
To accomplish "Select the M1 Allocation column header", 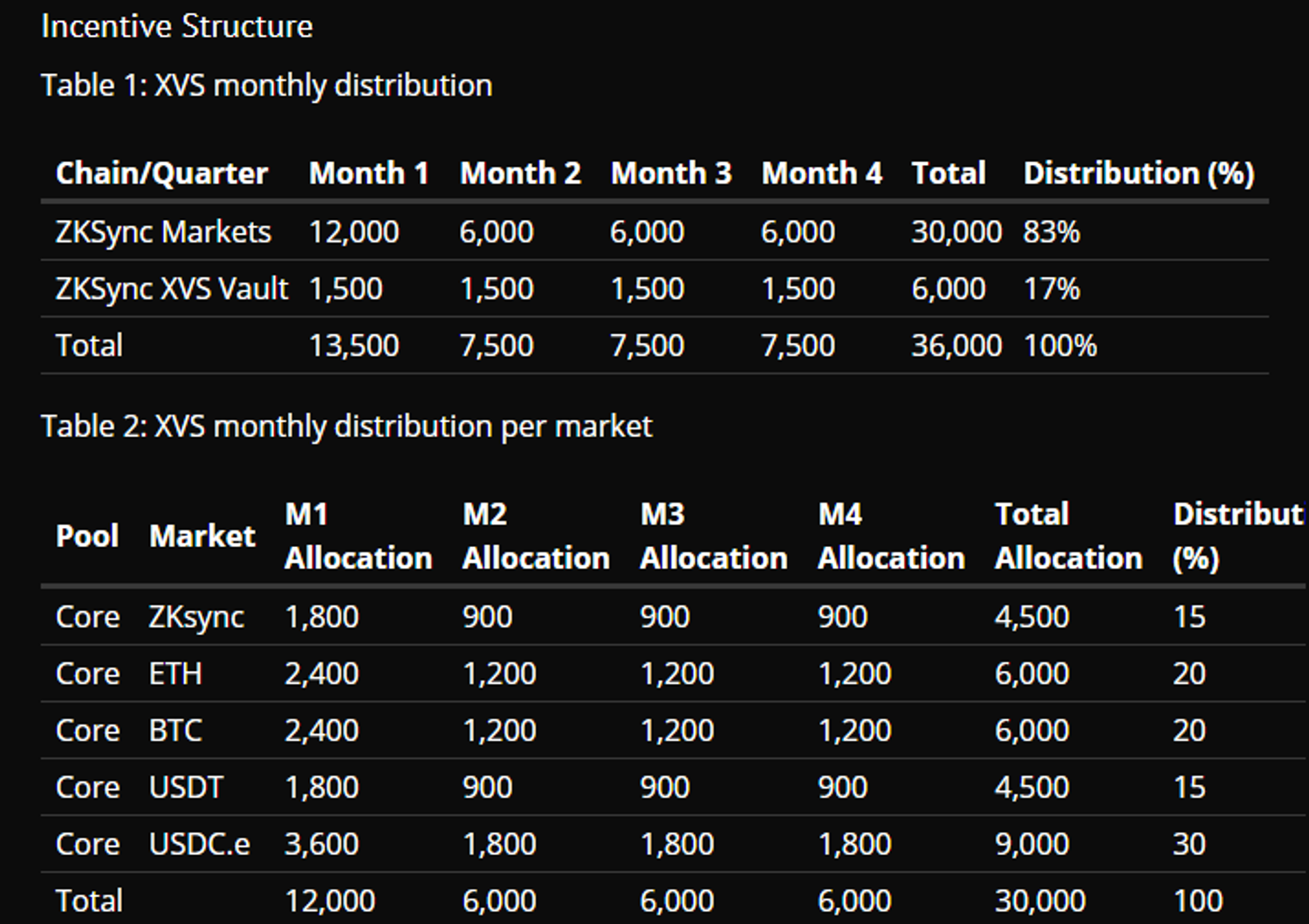I will [x=358, y=536].
